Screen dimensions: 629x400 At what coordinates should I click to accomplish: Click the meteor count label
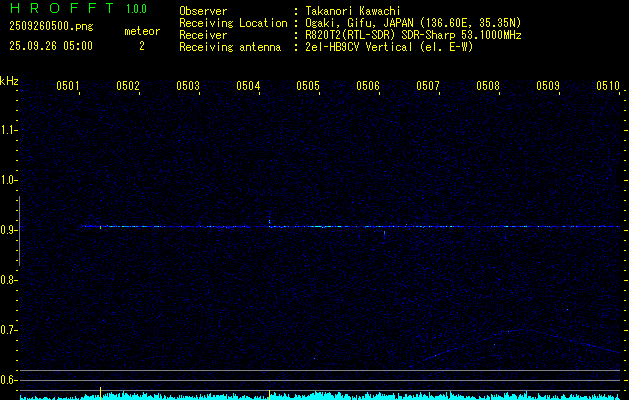coord(142,31)
